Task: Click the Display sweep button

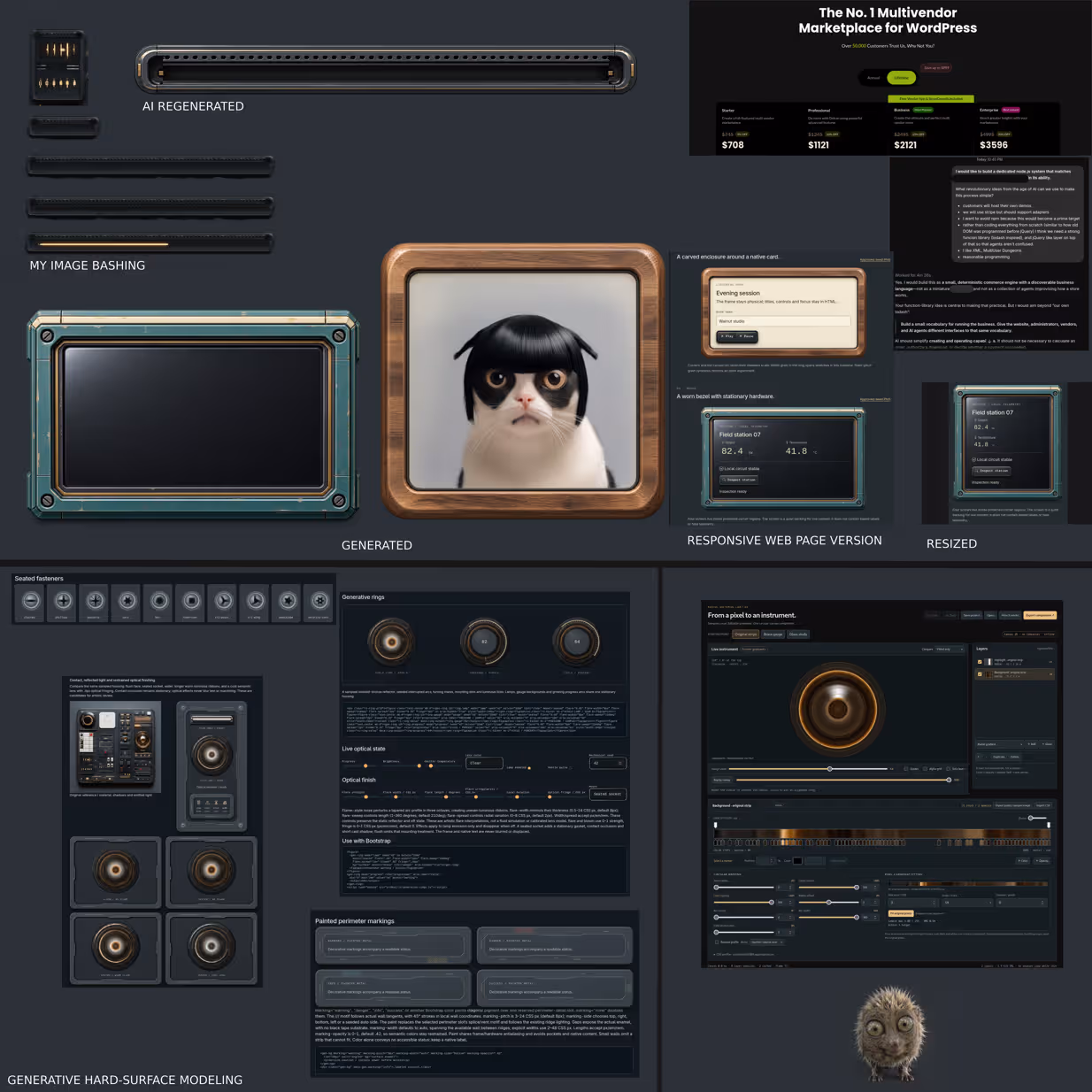Action: [x=721, y=780]
